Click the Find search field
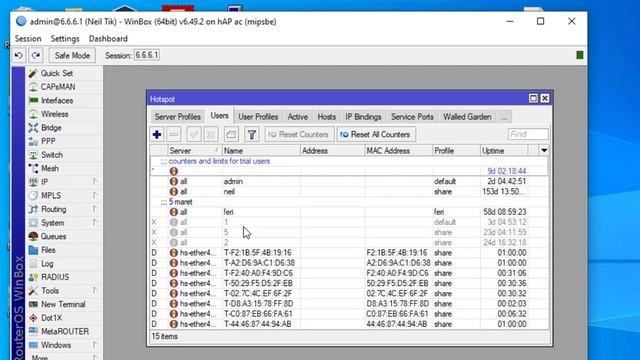 click(528, 134)
